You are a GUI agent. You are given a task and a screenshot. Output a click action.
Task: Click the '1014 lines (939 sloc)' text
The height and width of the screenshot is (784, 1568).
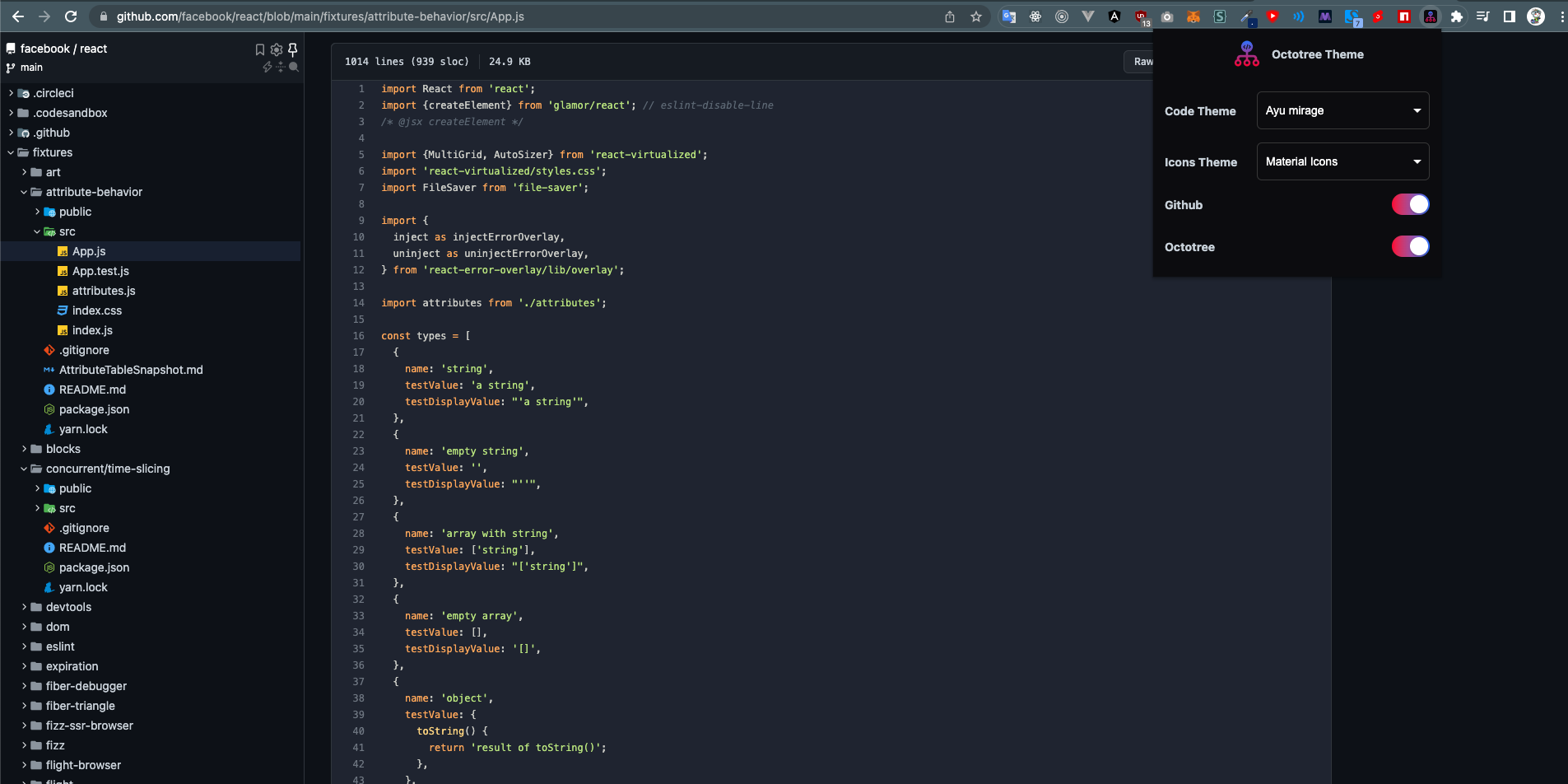click(x=407, y=62)
